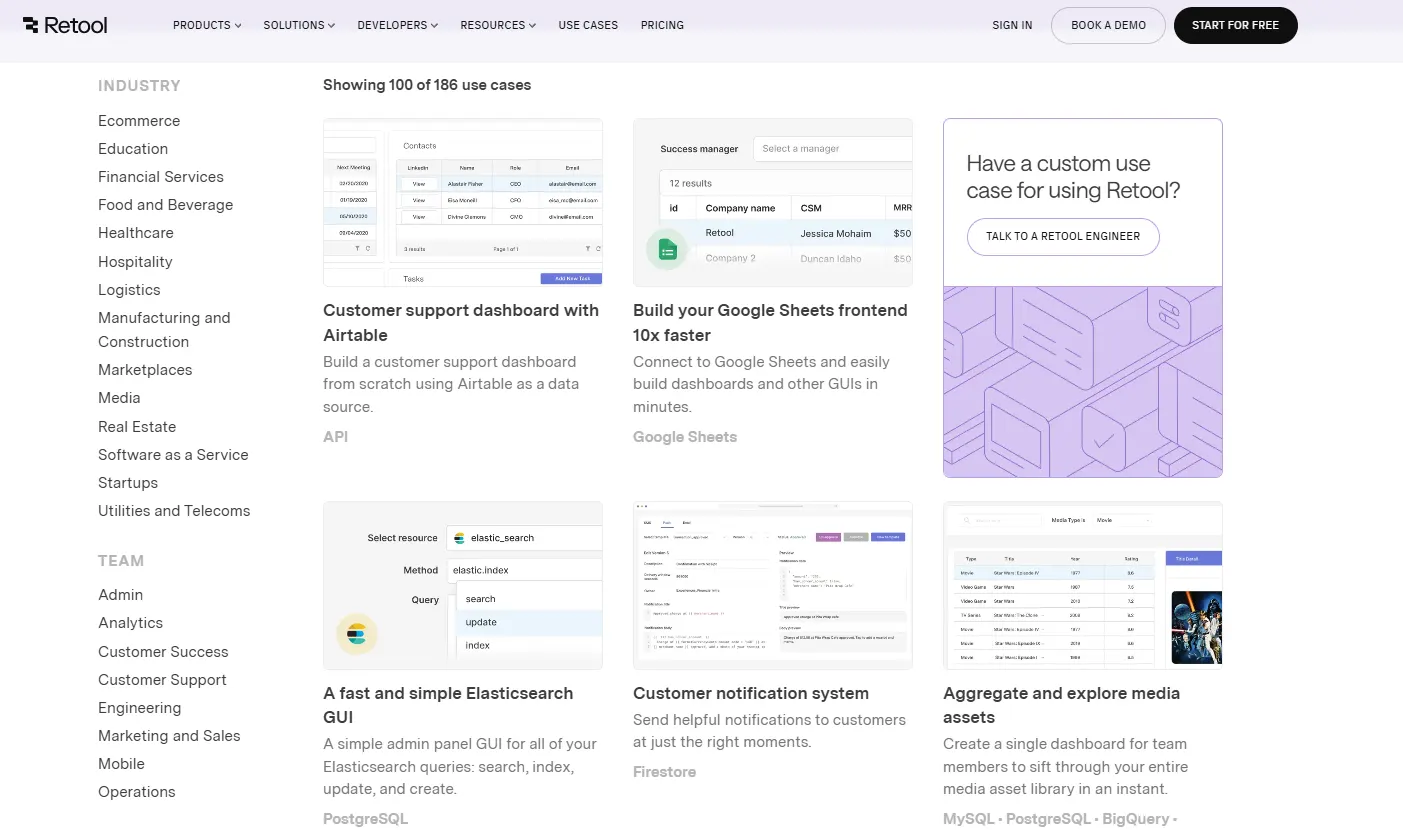
Task: Filter by Mobile team
Action: [x=121, y=764]
